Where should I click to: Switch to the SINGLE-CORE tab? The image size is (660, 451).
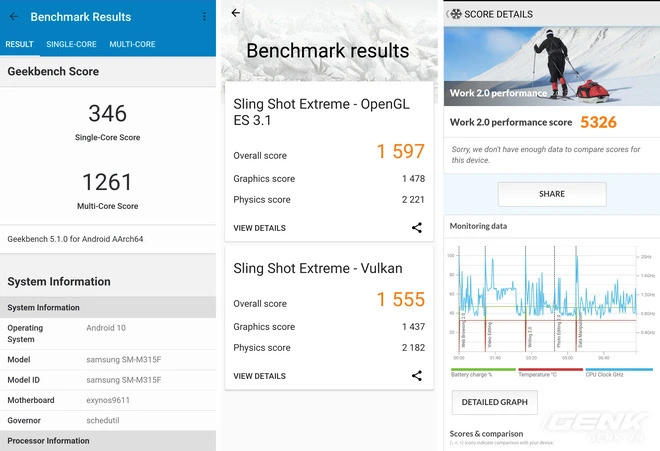click(71, 44)
